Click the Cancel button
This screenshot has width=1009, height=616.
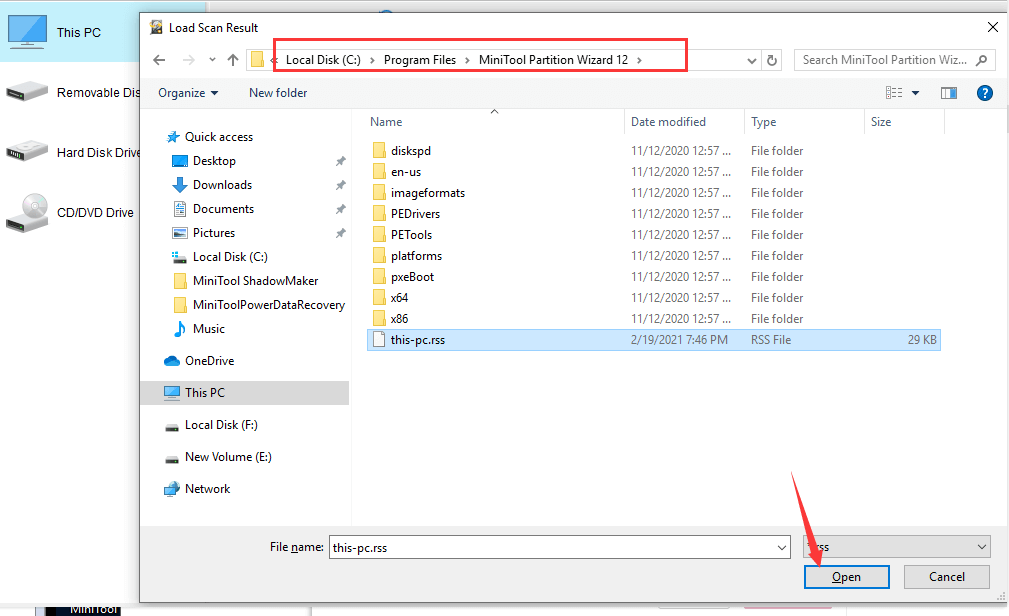click(x=946, y=577)
